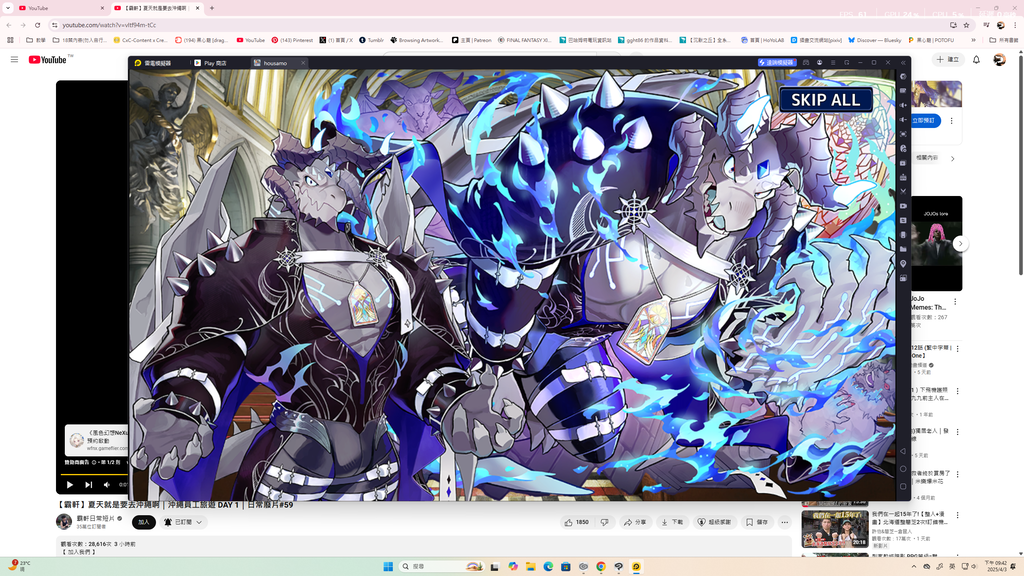Open the Pinterest bookmark
1024x576 pixels.
(292, 40)
